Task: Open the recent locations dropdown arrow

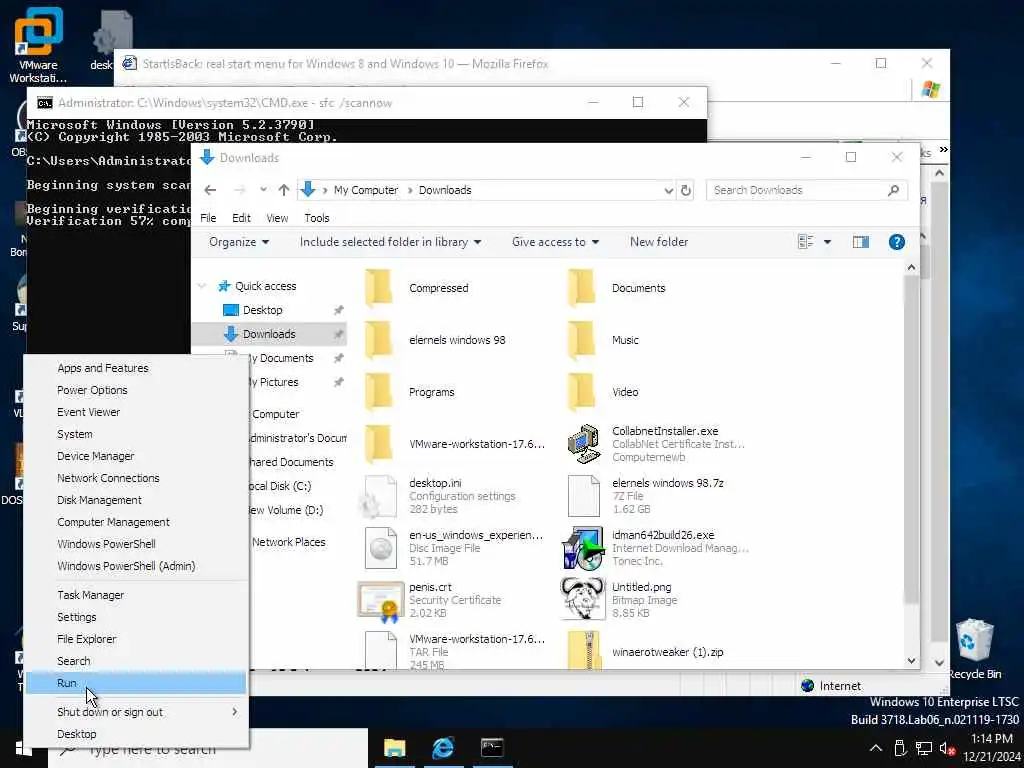Action: [x=263, y=190]
